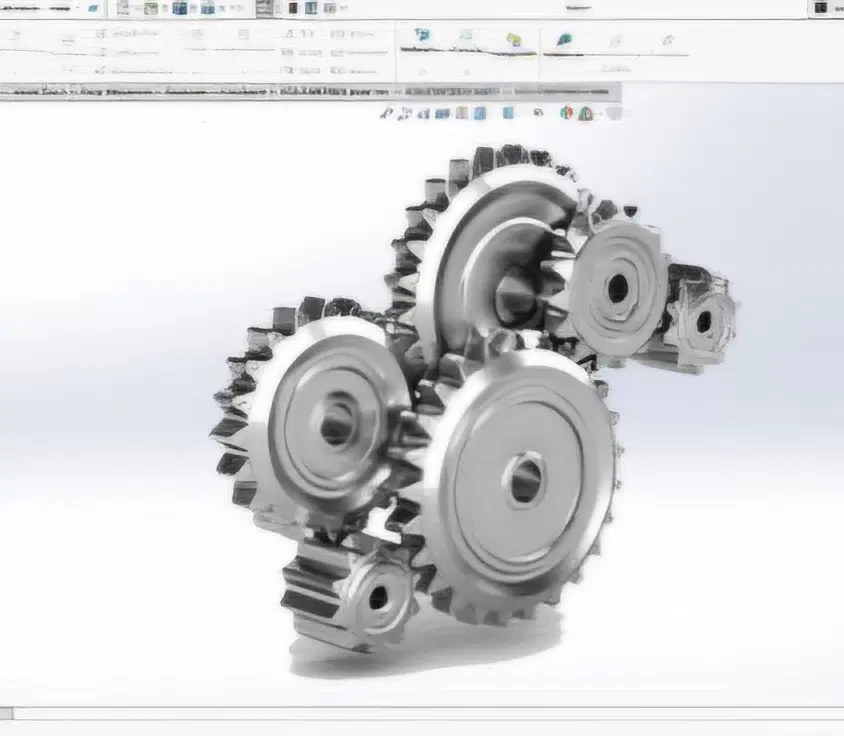Image resolution: width=844 pixels, height=736 pixels.
Task: Click the yellow-green icon in the ribbon
Action: (514, 39)
